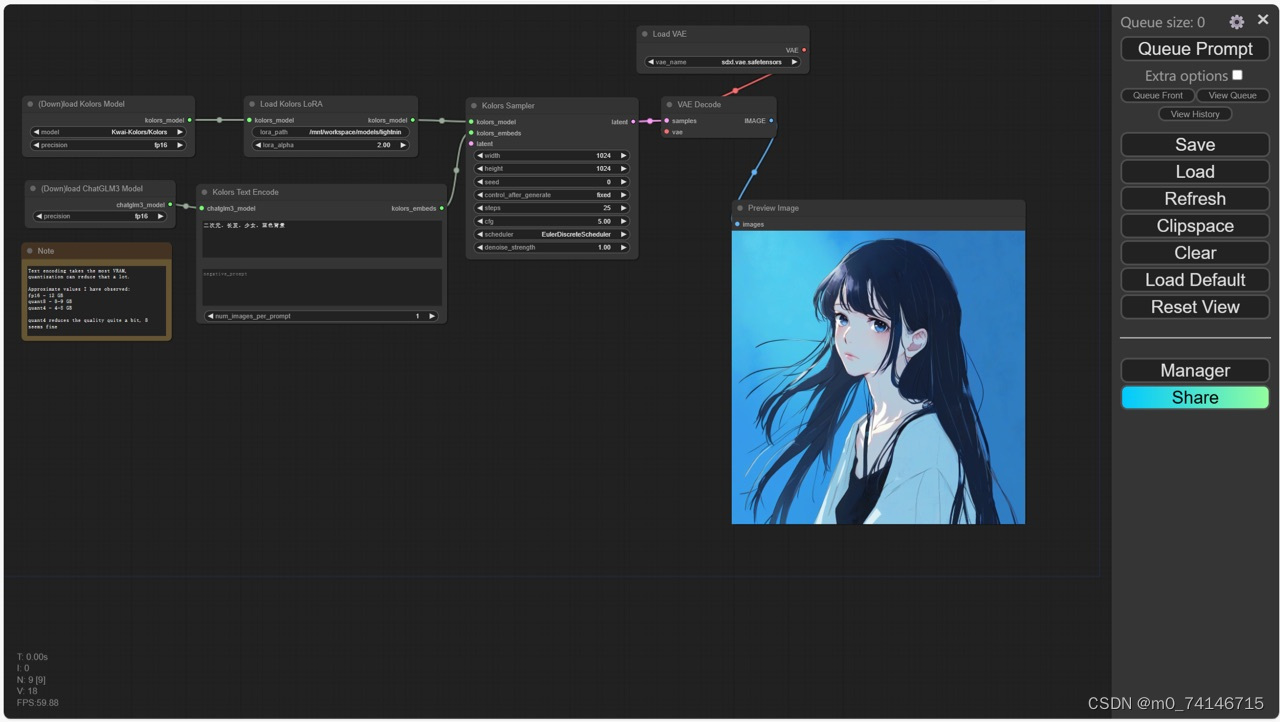Click the VAE output port on Load VAE
The width and height of the screenshot is (1280, 722).
point(804,50)
